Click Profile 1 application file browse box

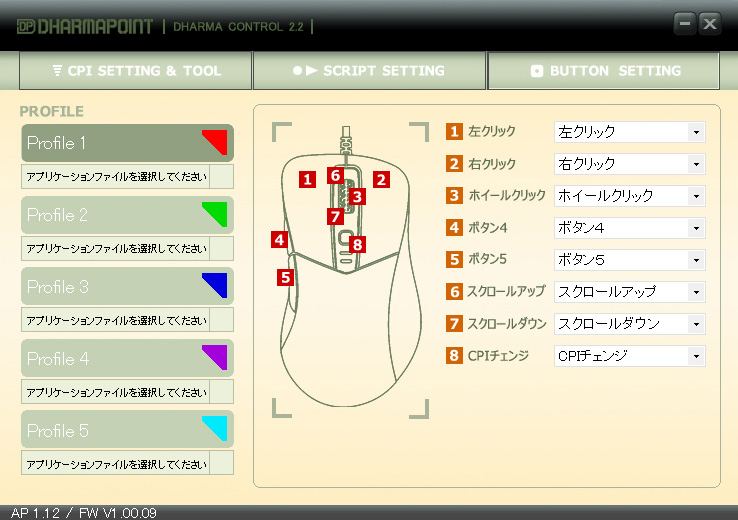click(x=222, y=177)
